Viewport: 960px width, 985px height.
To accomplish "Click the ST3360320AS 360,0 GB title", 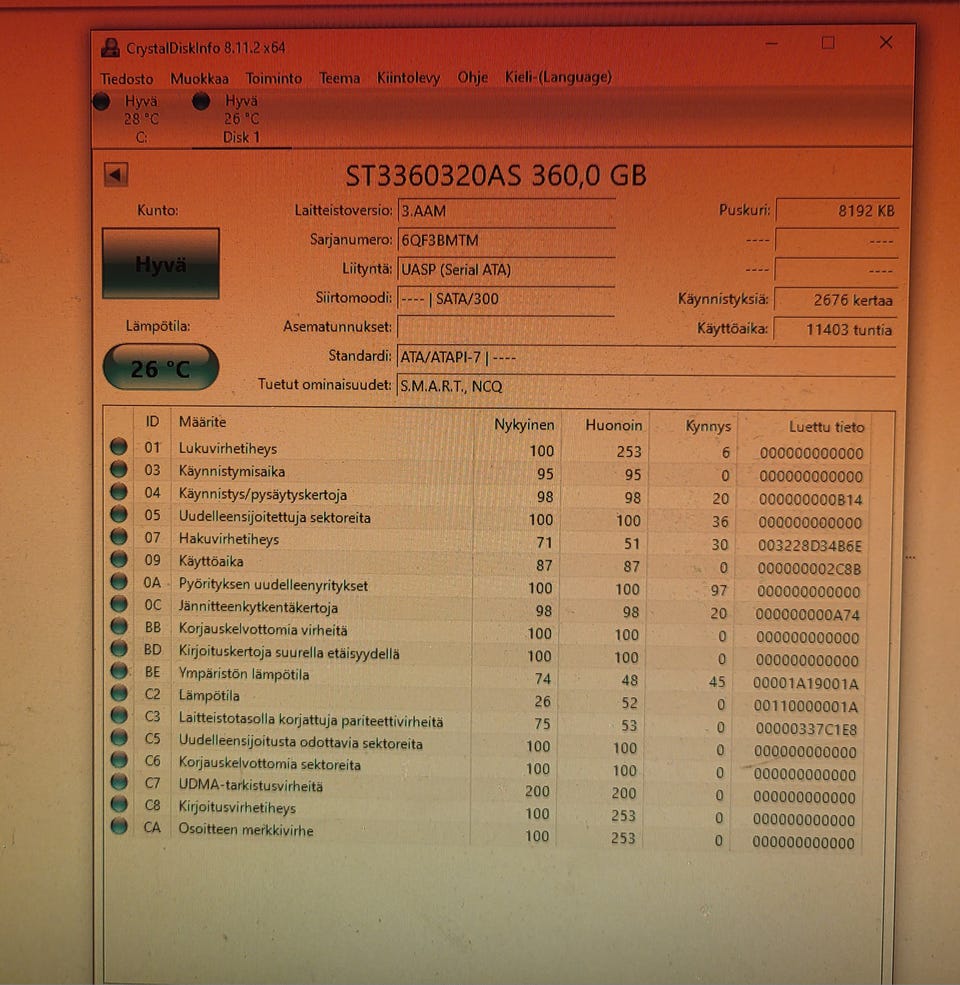I will [x=496, y=175].
